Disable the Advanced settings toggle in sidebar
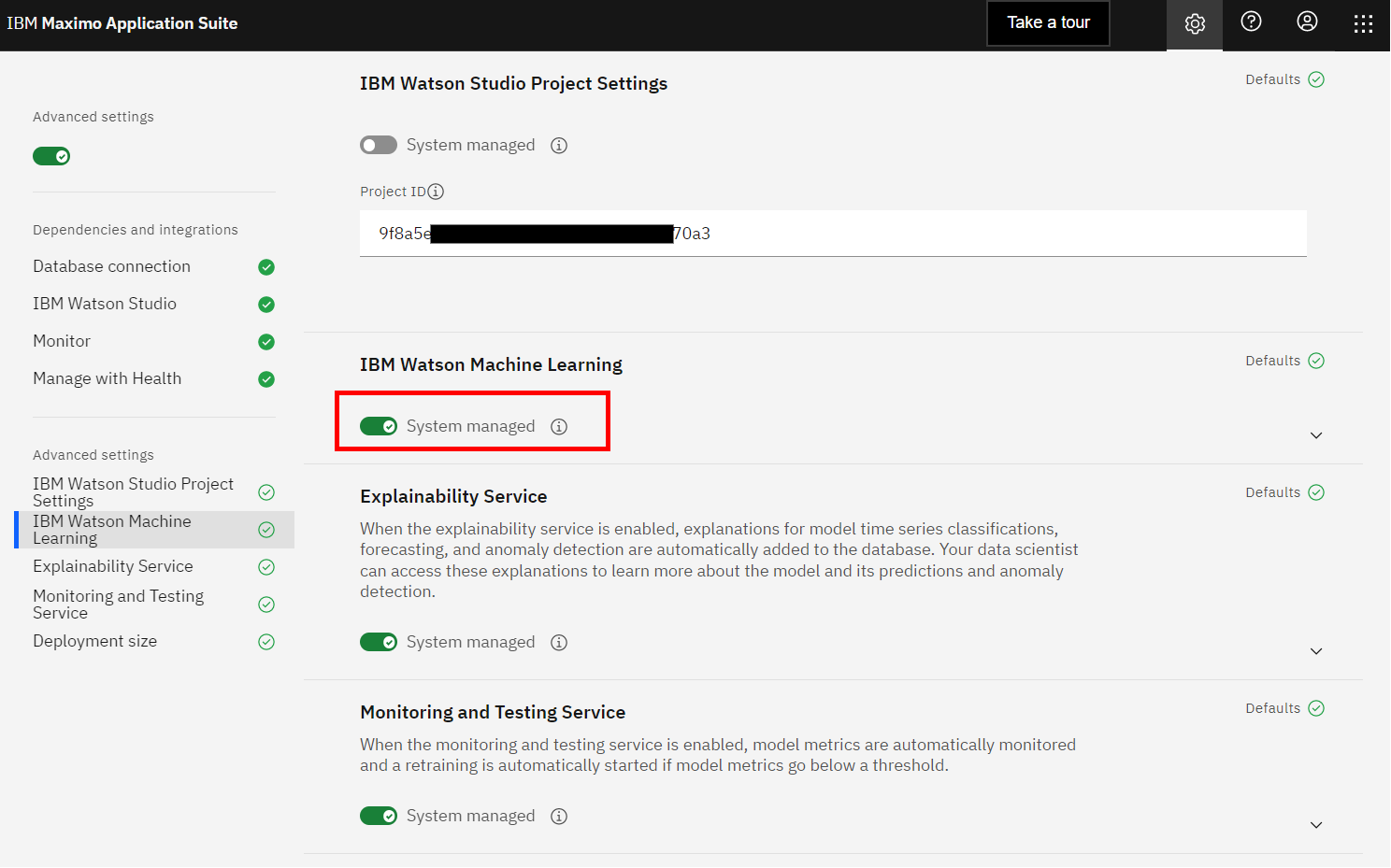Viewport: 1391px width, 868px height. click(51, 156)
